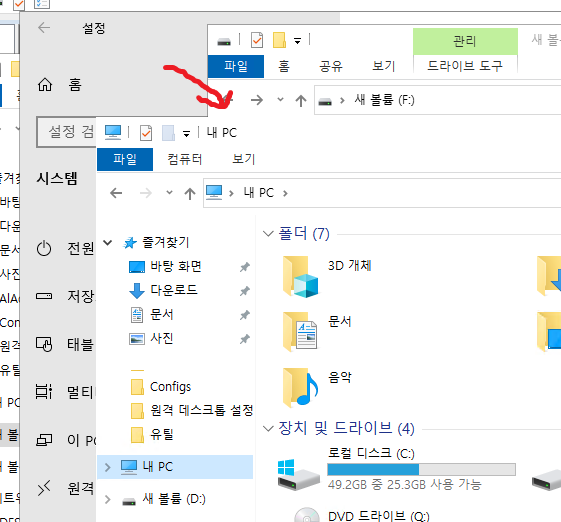The image size is (561, 522).
Task: Select 사진 in quick access
Action: [x=162, y=338]
